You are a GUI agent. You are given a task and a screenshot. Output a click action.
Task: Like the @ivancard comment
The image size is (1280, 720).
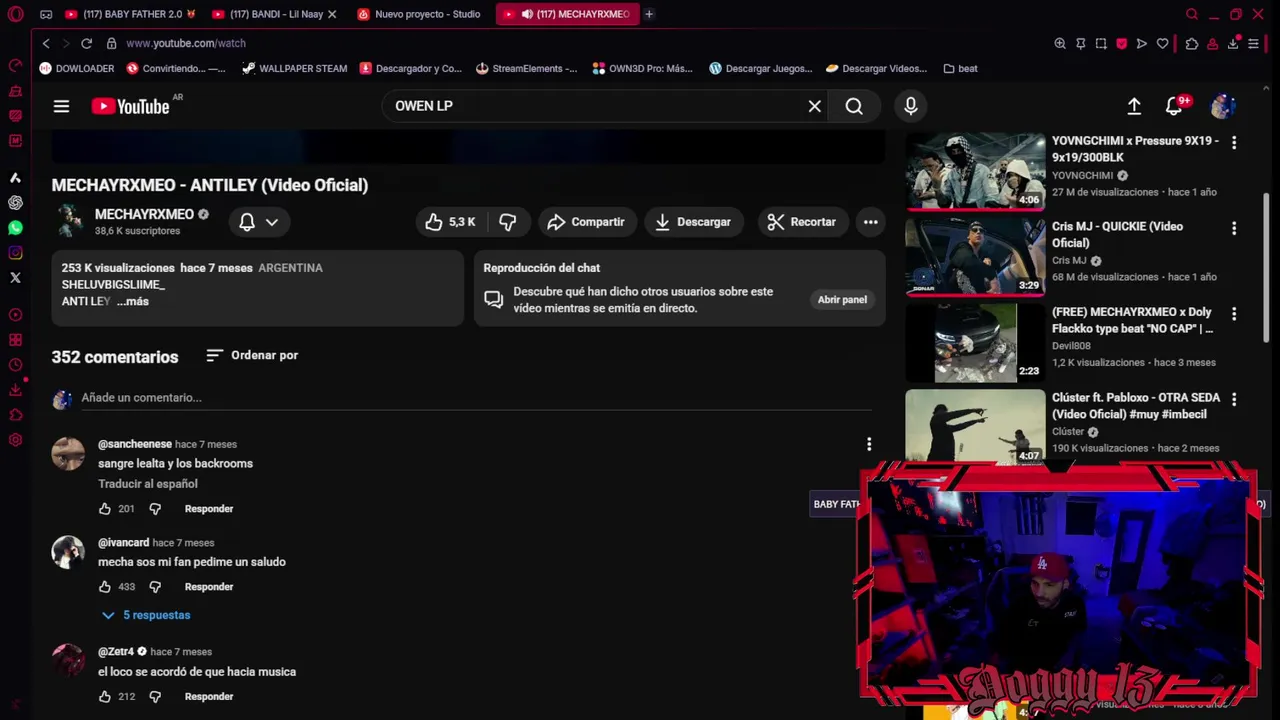coord(105,587)
